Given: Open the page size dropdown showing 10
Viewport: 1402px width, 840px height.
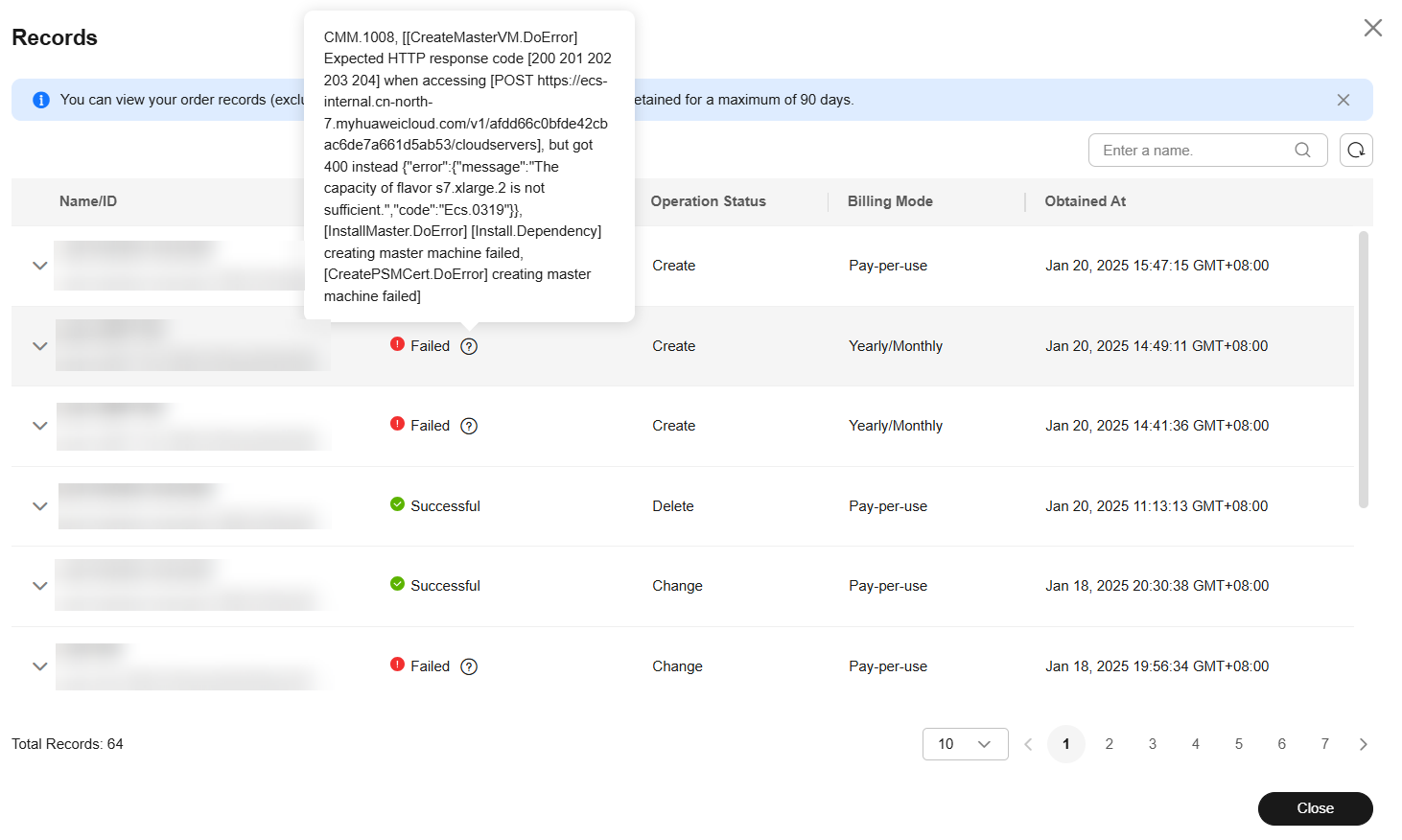Looking at the screenshot, I should (x=965, y=744).
